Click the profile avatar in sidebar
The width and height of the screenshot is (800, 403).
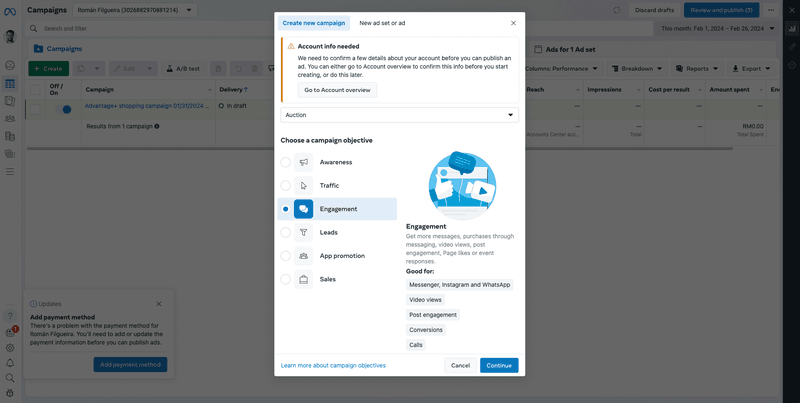10,37
